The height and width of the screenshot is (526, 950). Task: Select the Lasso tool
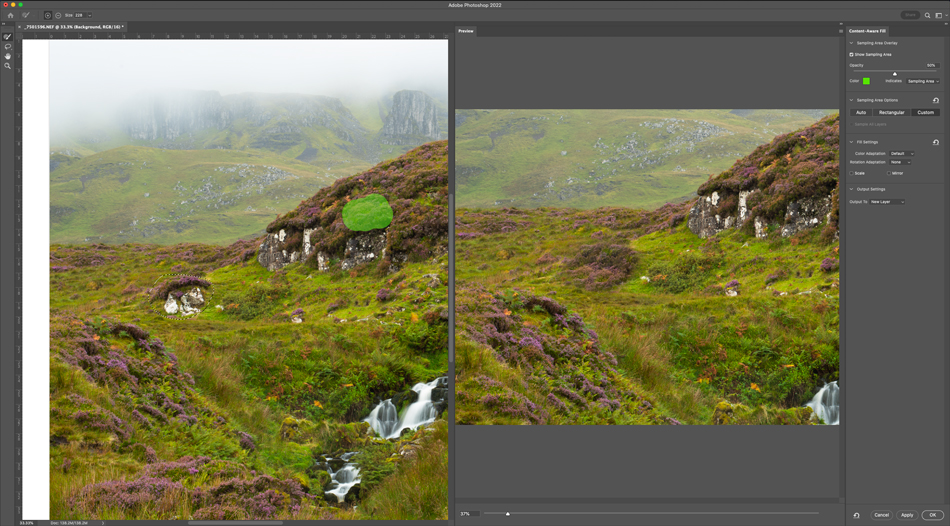pyautogui.click(x=8, y=47)
